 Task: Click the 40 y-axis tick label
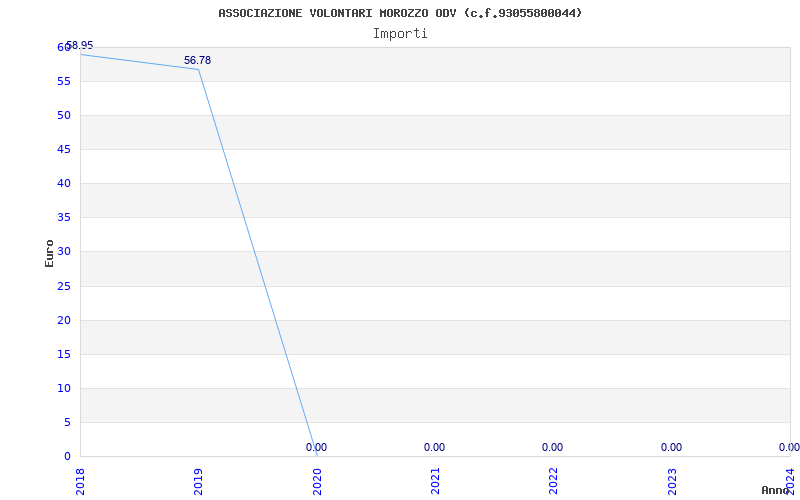pos(64,183)
